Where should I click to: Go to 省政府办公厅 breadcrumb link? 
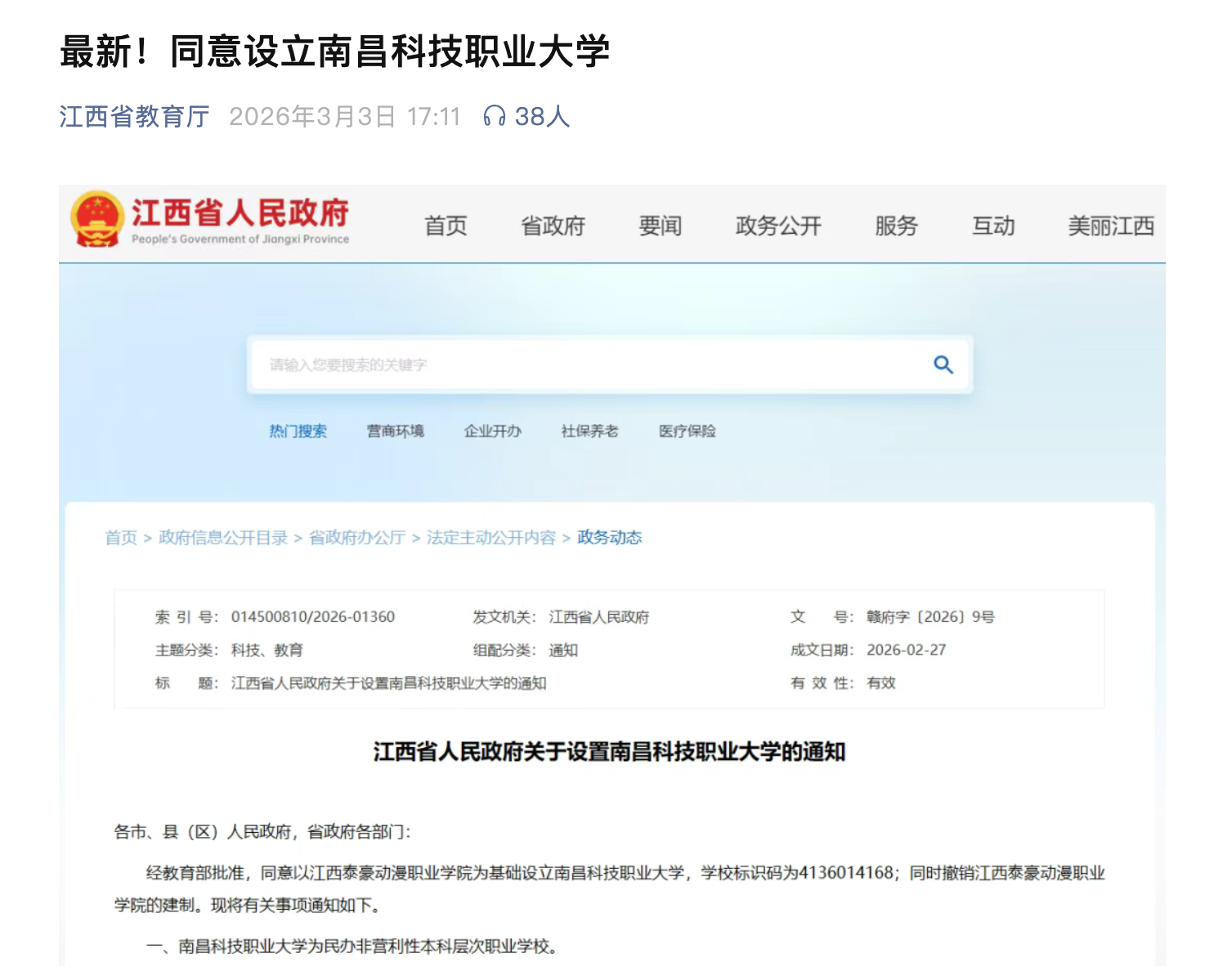tap(356, 537)
